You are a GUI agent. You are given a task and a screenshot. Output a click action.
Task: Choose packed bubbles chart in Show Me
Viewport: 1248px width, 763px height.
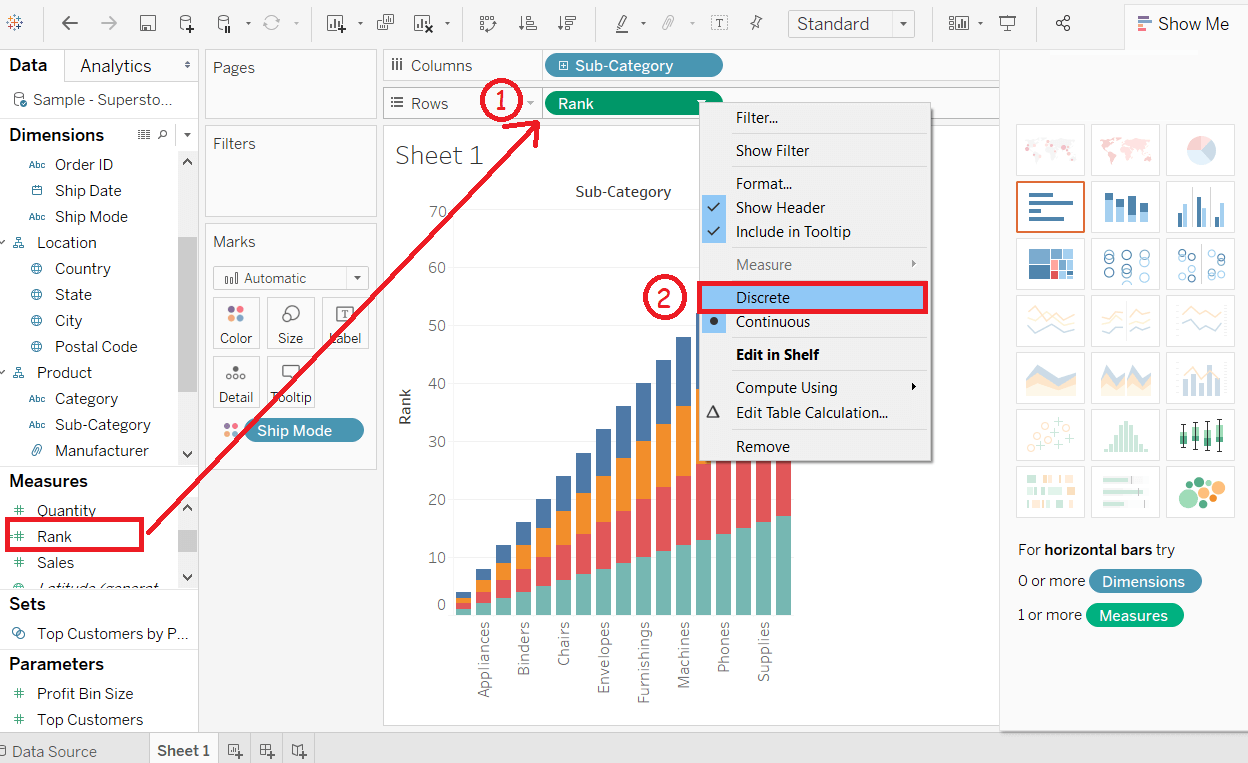[x=1200, y=492]
